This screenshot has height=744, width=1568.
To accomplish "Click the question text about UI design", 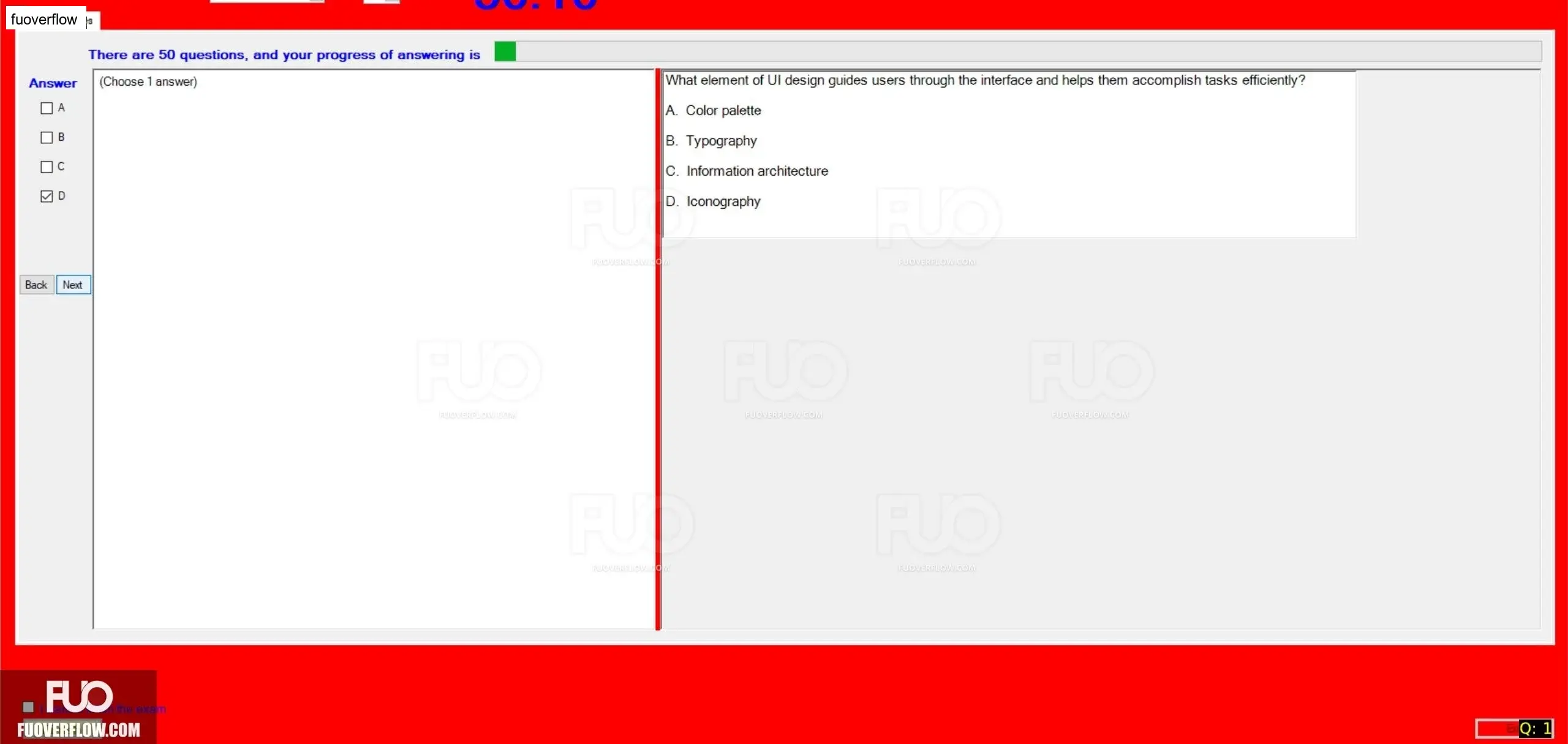I will tap(985, 80).
